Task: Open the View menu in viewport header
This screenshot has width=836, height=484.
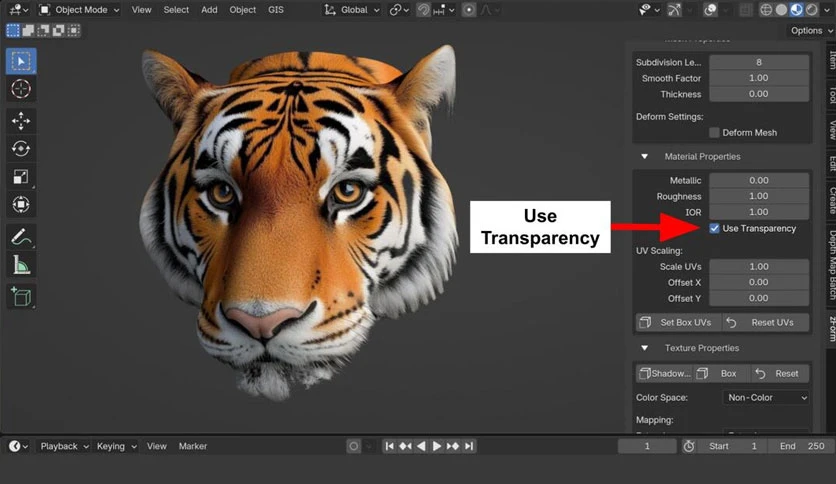Action: [141, 10]
